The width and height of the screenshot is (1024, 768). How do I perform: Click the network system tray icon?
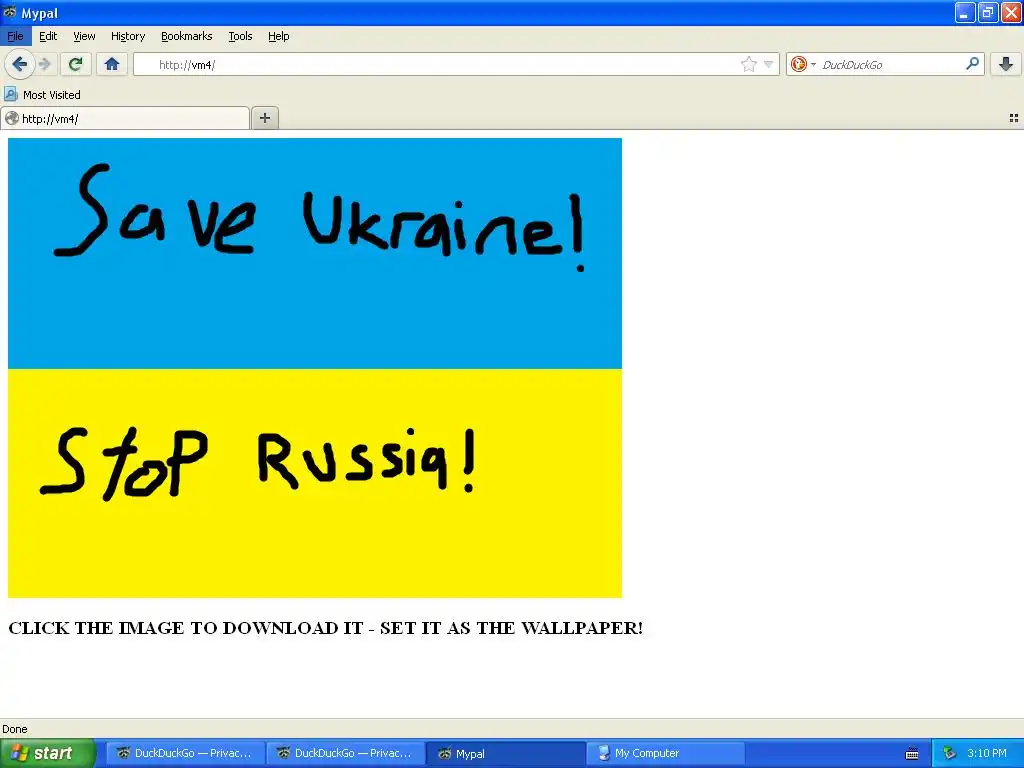[x=949, y=754]
